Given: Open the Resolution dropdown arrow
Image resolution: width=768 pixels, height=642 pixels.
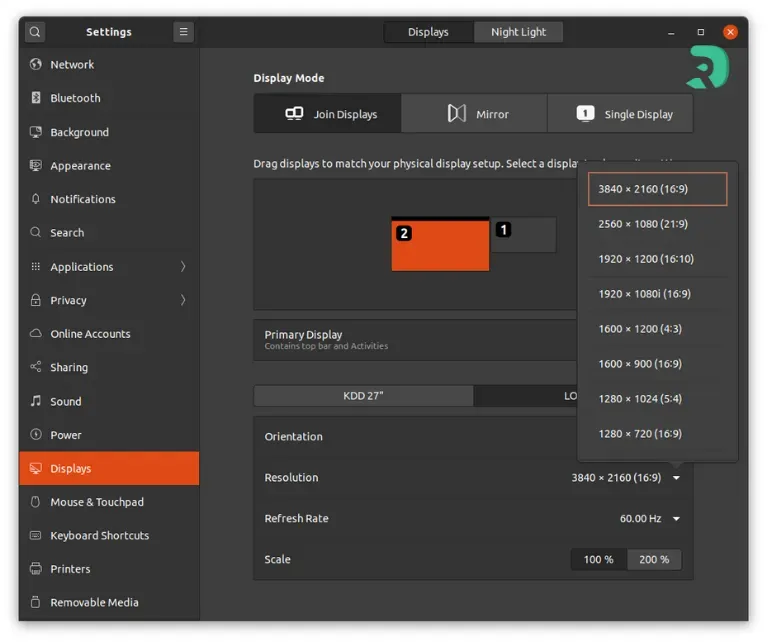Looking at the screenshot, I should [676, 478].
